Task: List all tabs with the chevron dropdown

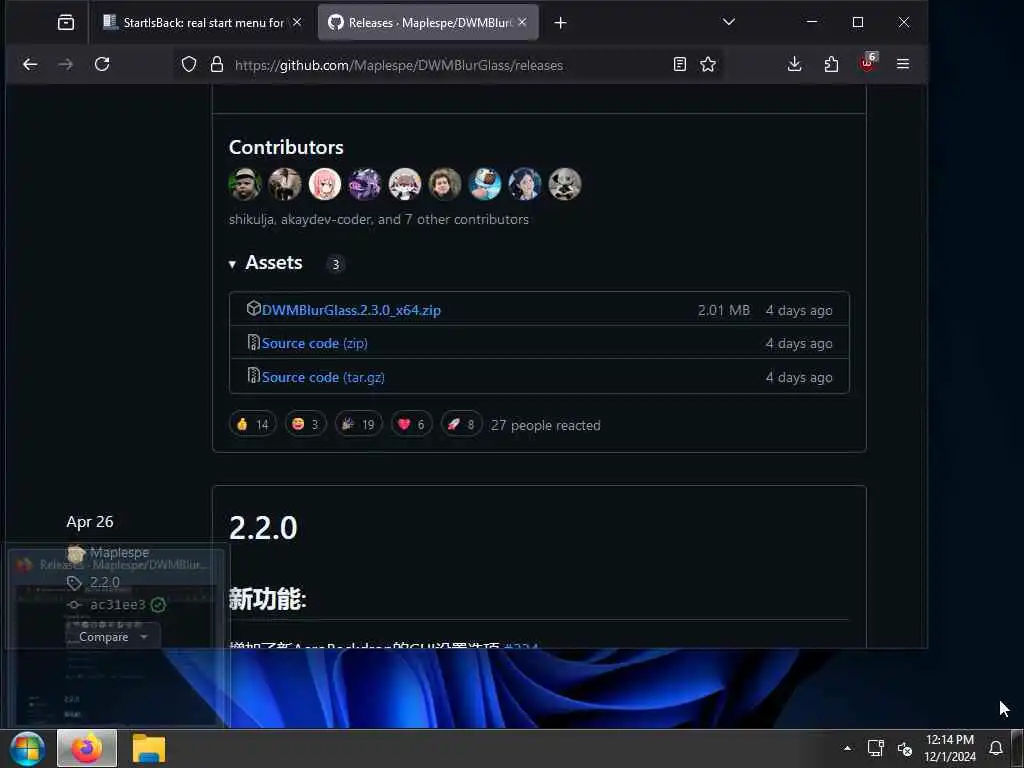Action: click(x=729, y=22)
